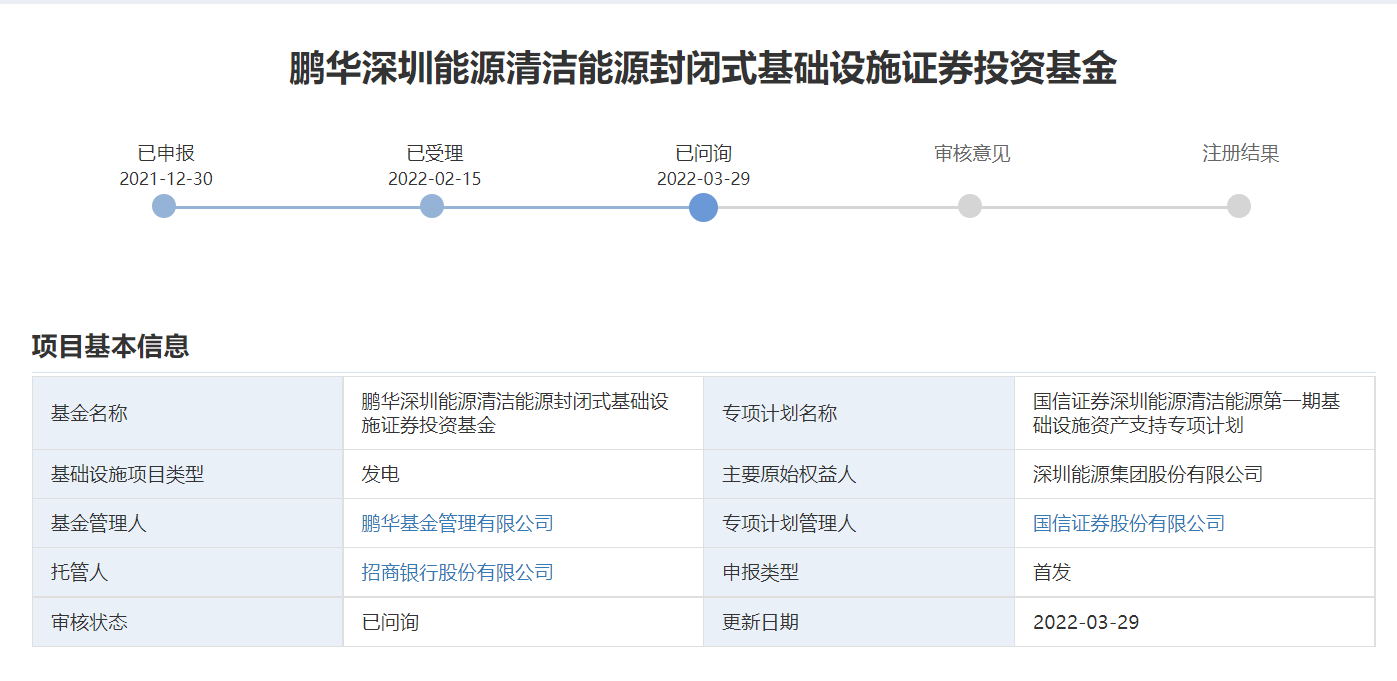Select the 审核意见 stage label
The height and width of the screenshot is (681, 1397).
(x=972, y=153)
